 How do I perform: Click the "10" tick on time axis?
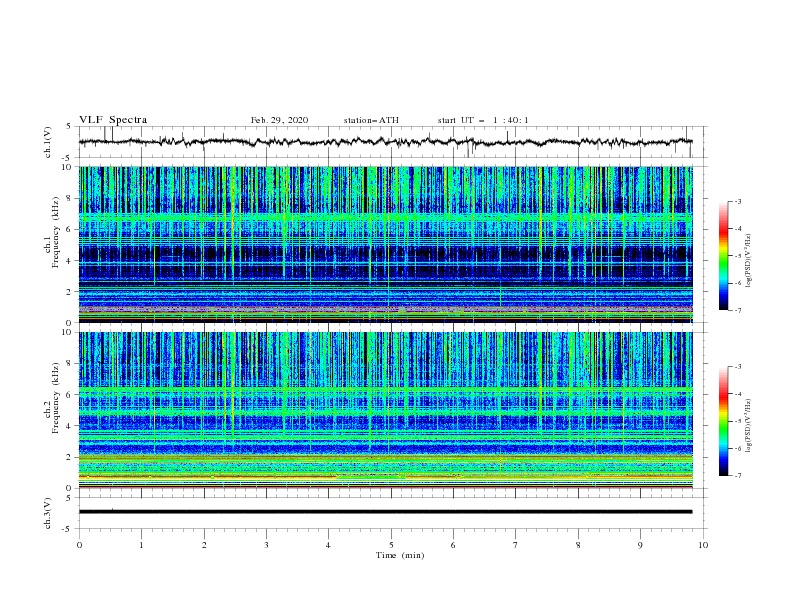pos(703,545)
